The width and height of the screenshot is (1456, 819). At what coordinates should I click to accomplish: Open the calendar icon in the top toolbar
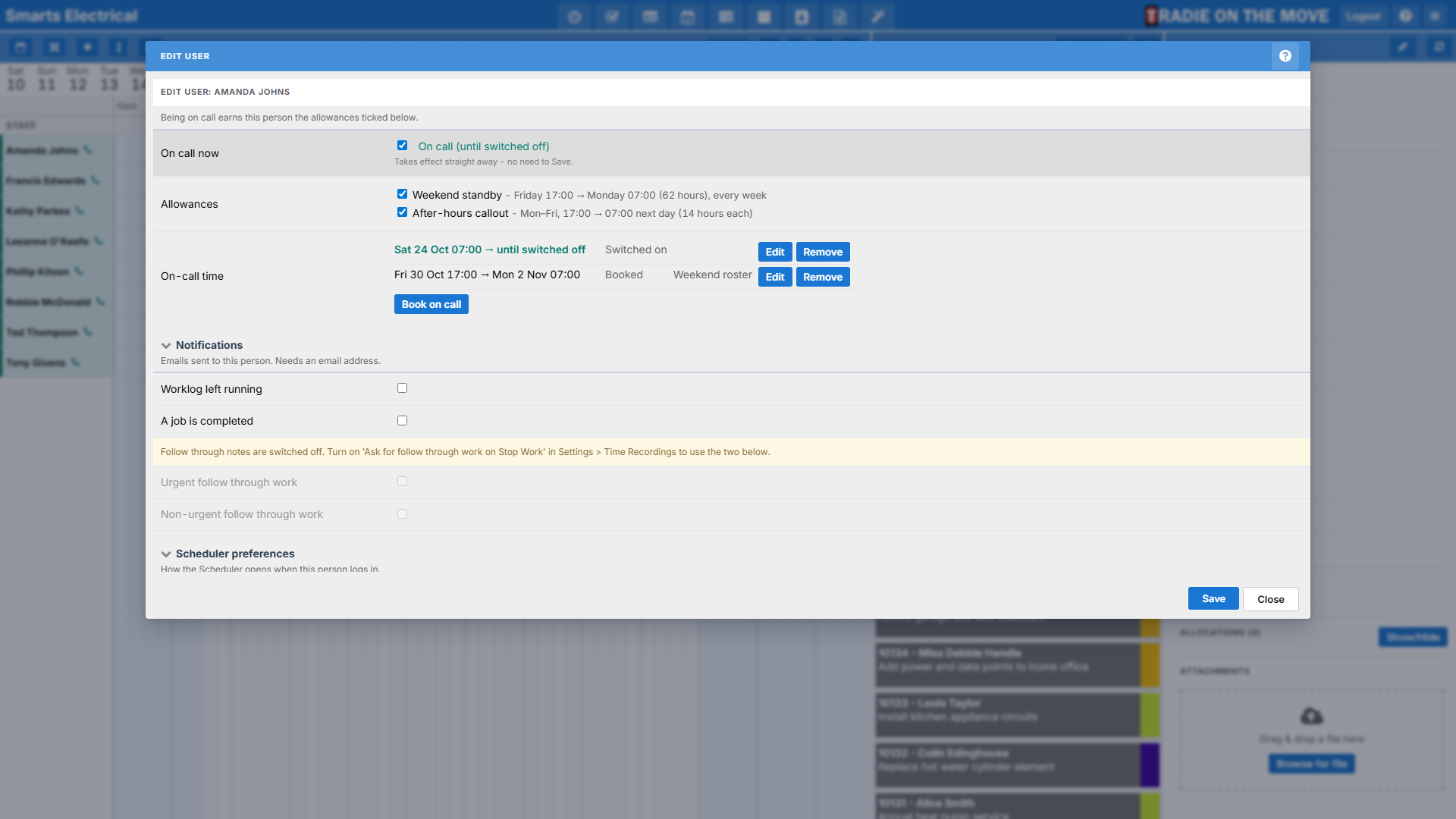coord(688,17)
